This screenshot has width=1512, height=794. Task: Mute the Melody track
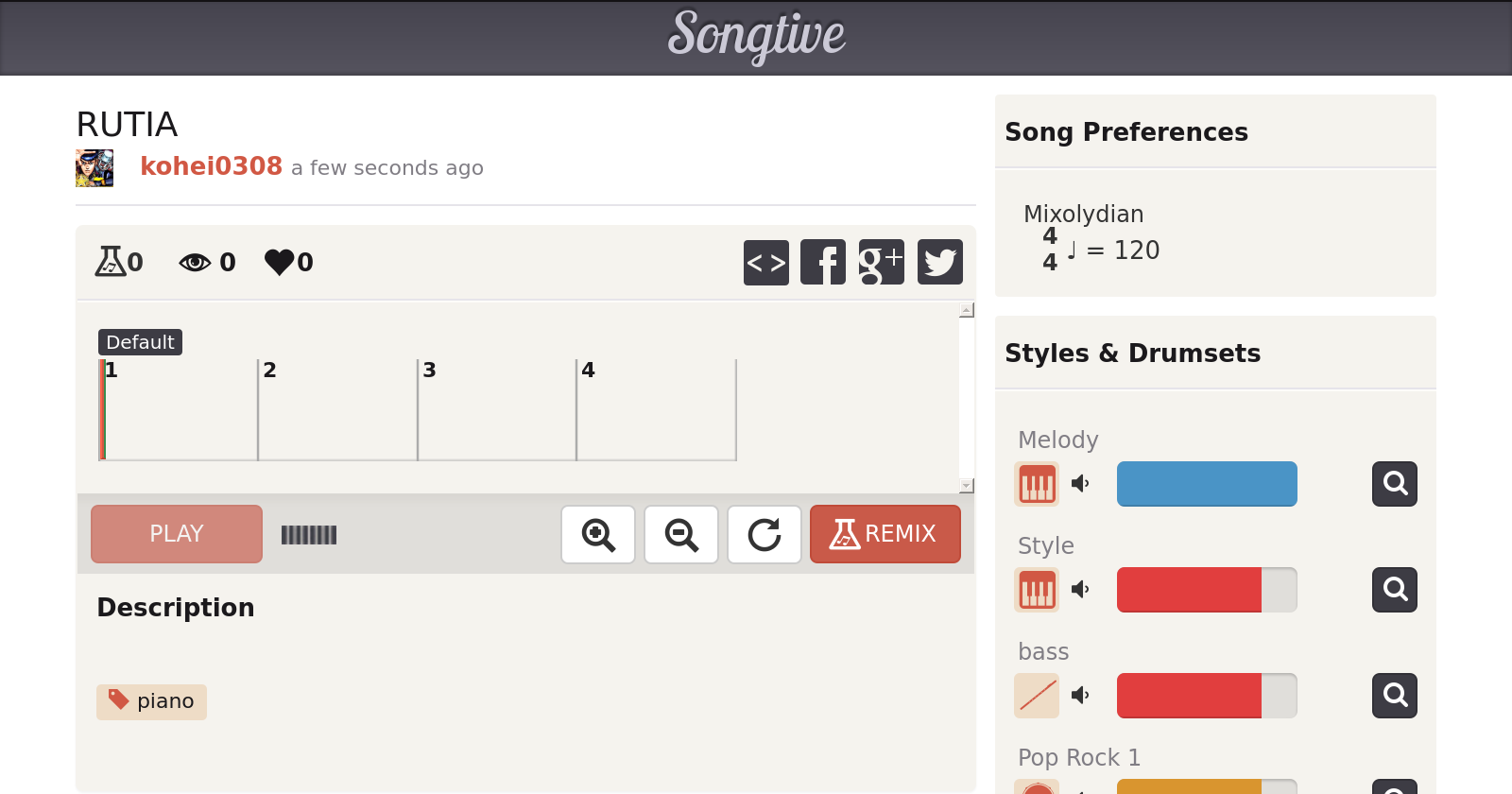1080,484
